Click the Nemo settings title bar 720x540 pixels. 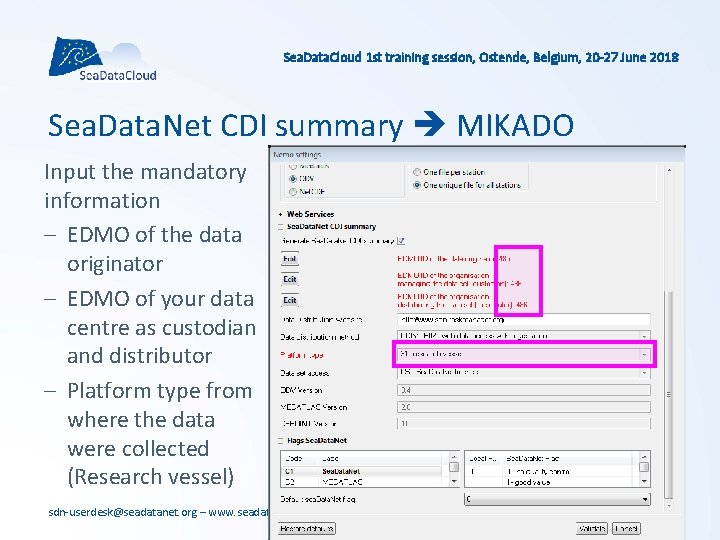477,155
